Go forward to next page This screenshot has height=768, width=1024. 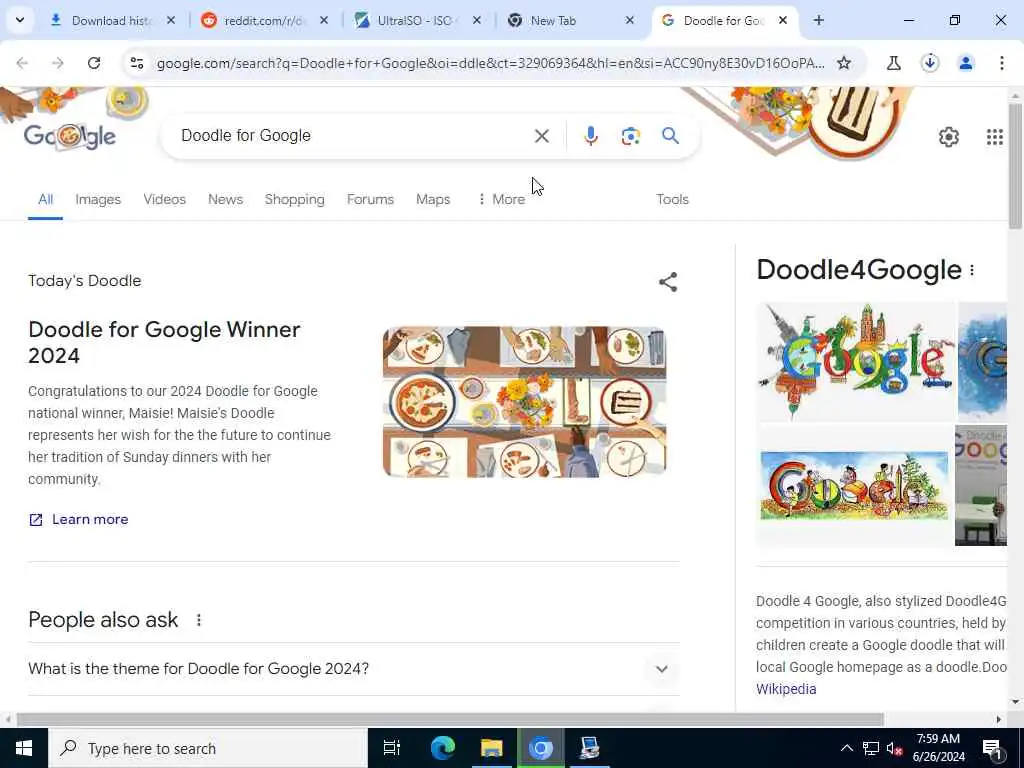(x=58, y=63)
